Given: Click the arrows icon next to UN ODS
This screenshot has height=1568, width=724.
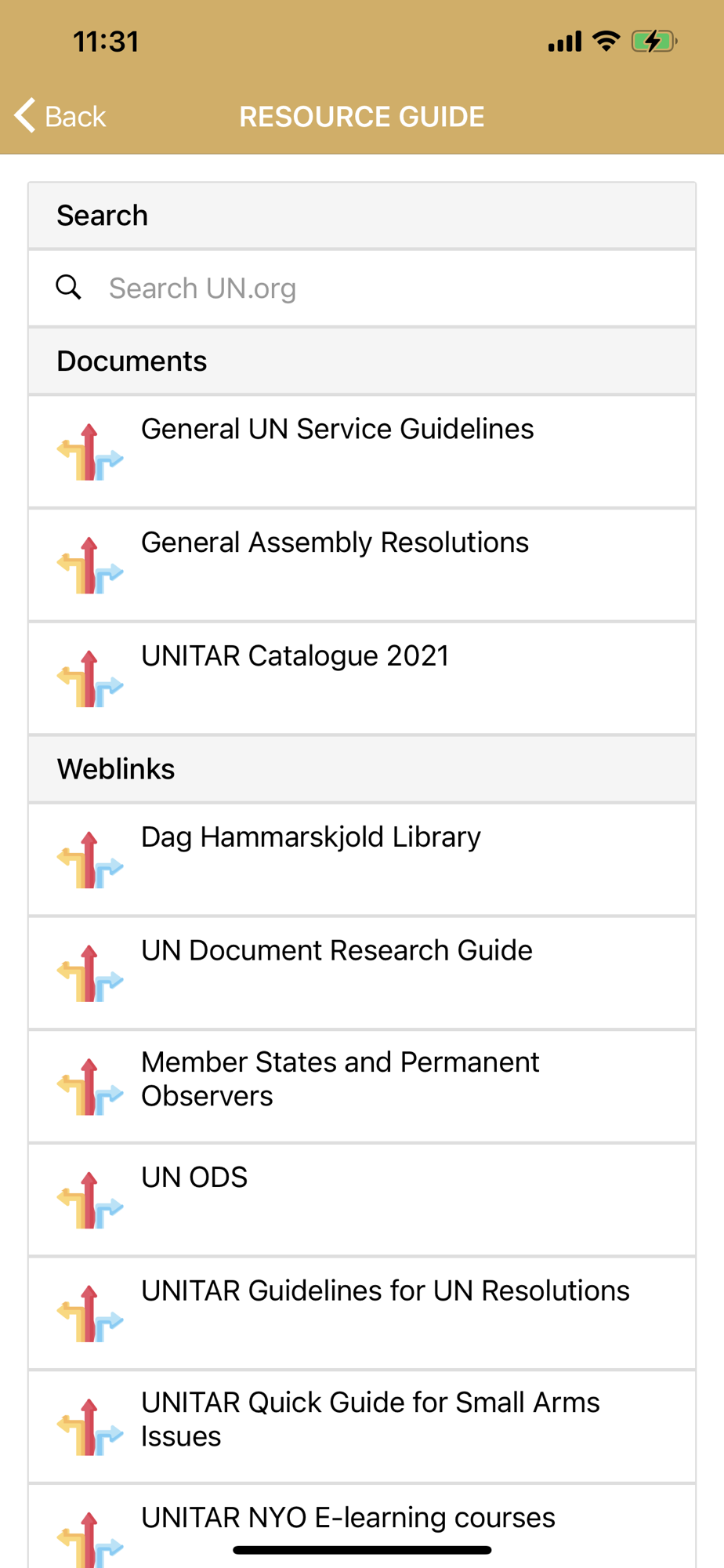Looking at the screenshot, I should point(90,1200).
